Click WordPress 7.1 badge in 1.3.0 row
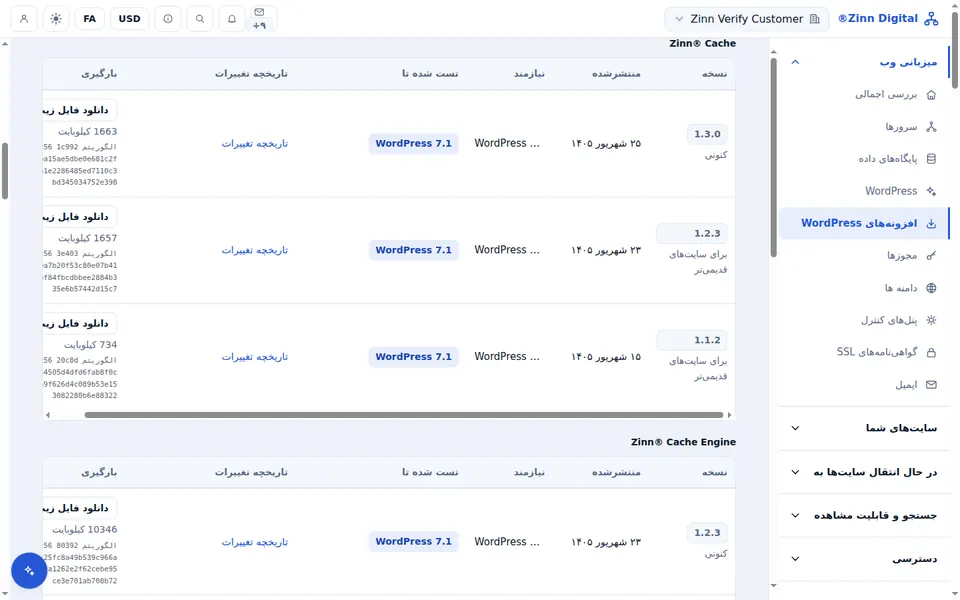 coord(413,144)
